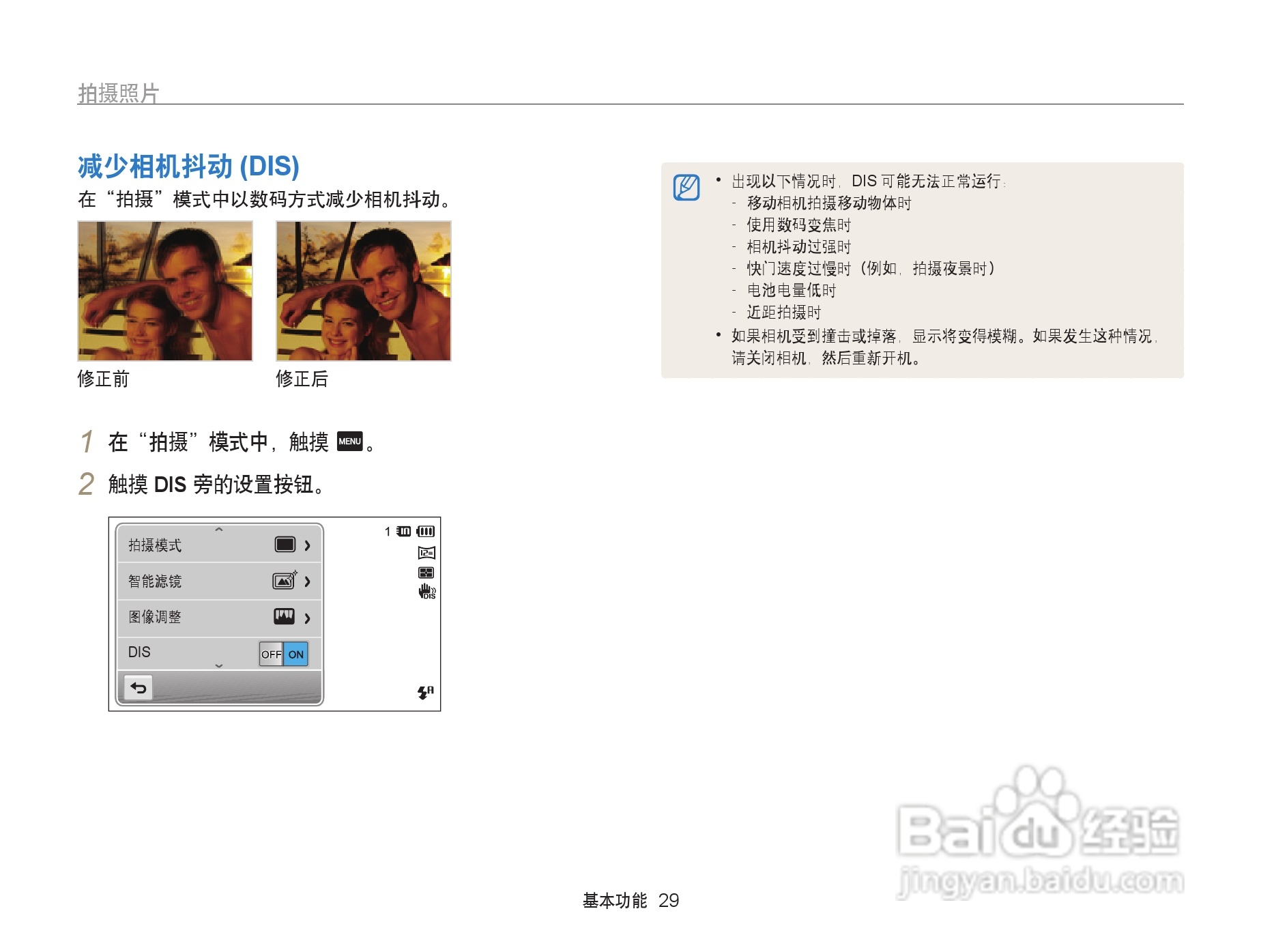Viewport: 1261px width, 952px height.
Task: Click the 拍摄照片 page header
Action: click(119, 93)
